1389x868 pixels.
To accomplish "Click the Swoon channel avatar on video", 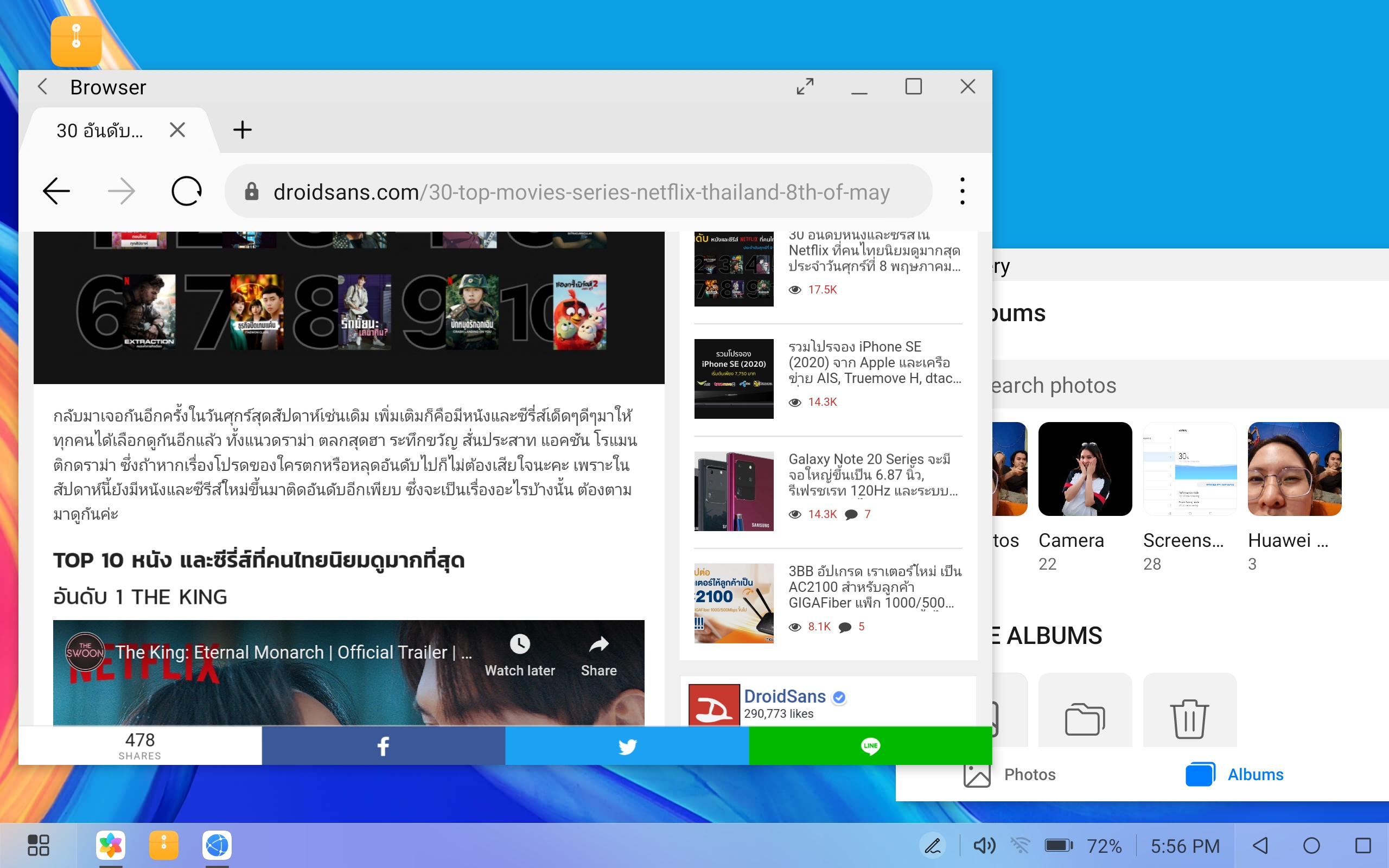I will point(85,652).
